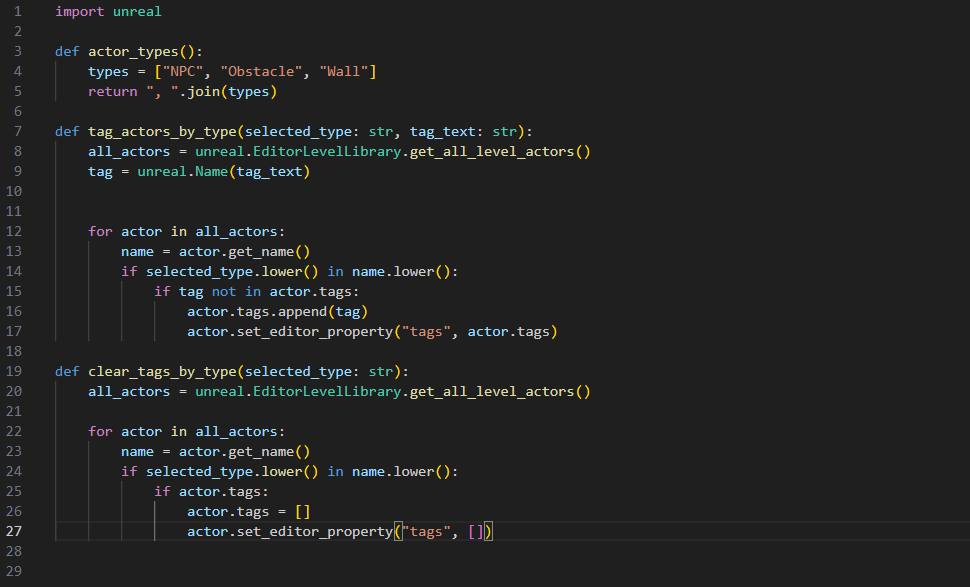Click get_all_level_actors on line 20

(492, 392)
